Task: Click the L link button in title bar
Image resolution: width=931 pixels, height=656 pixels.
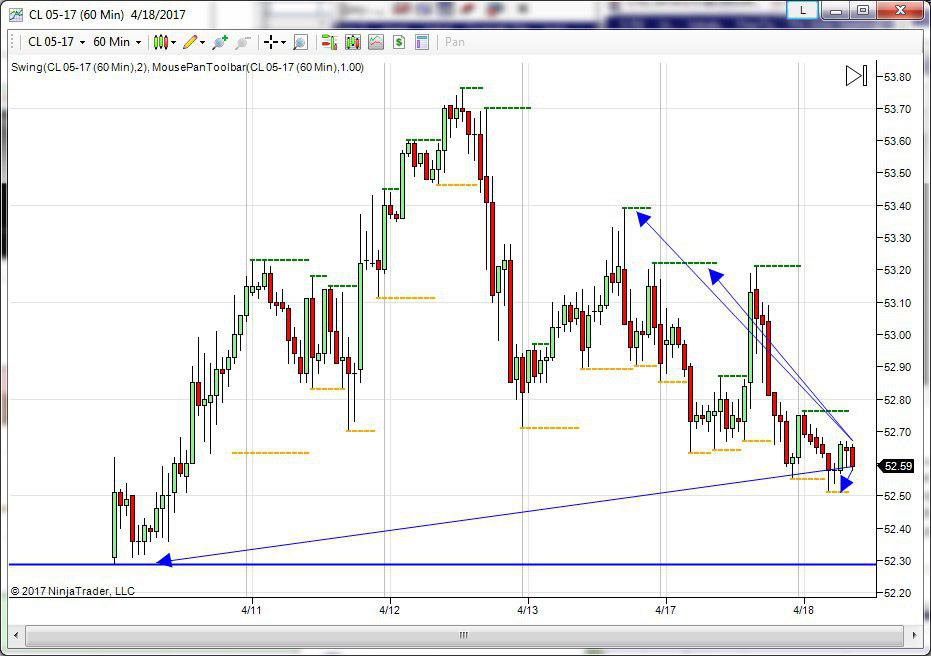Action: coord(803,10)
